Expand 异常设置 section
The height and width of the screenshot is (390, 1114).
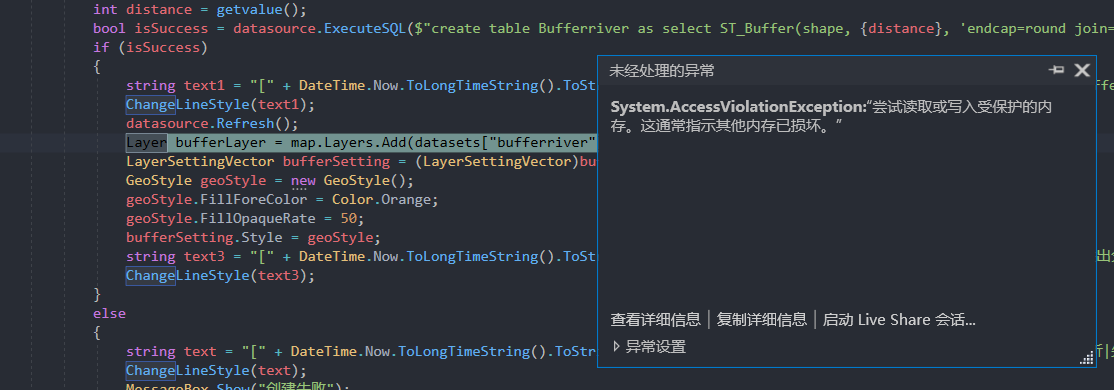[649, 347]
